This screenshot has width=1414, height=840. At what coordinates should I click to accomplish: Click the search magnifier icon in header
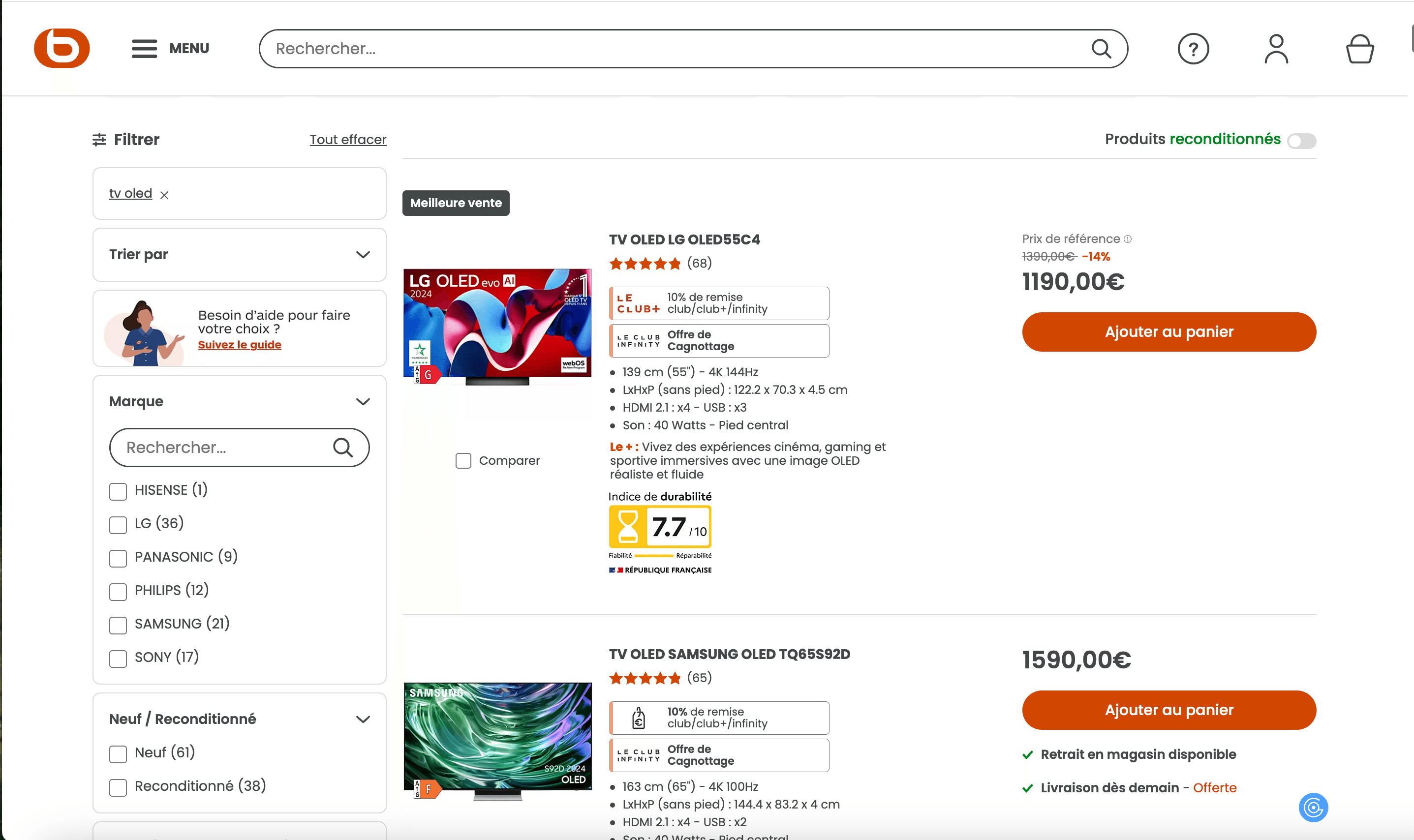click(x=1101, y=49)
